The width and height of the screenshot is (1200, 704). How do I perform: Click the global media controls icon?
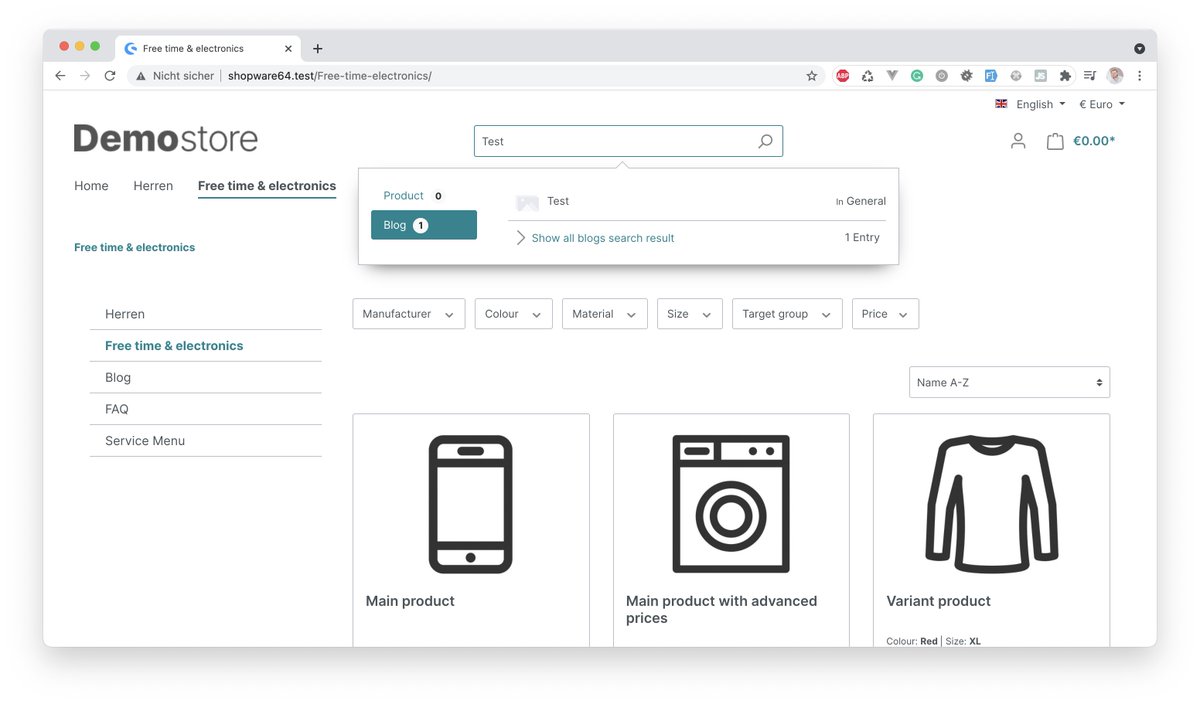pyautogui.click(x=1089, y=75)
